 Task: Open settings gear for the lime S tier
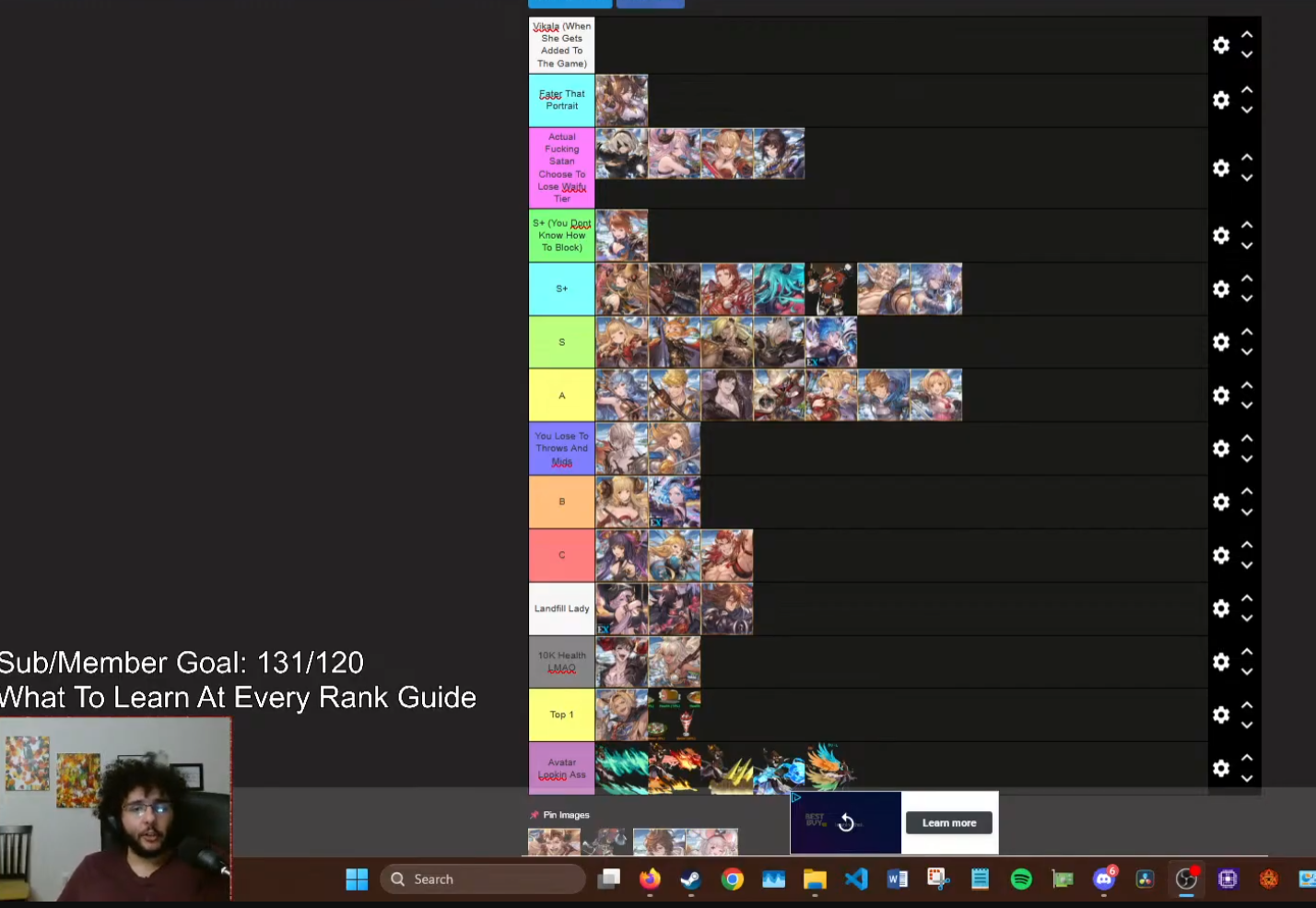tap(1221, 342)
